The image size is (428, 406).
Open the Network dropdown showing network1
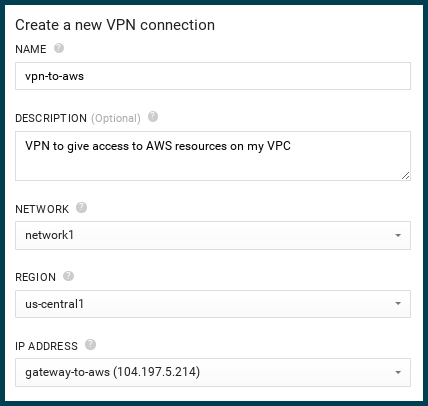(213, 235)
